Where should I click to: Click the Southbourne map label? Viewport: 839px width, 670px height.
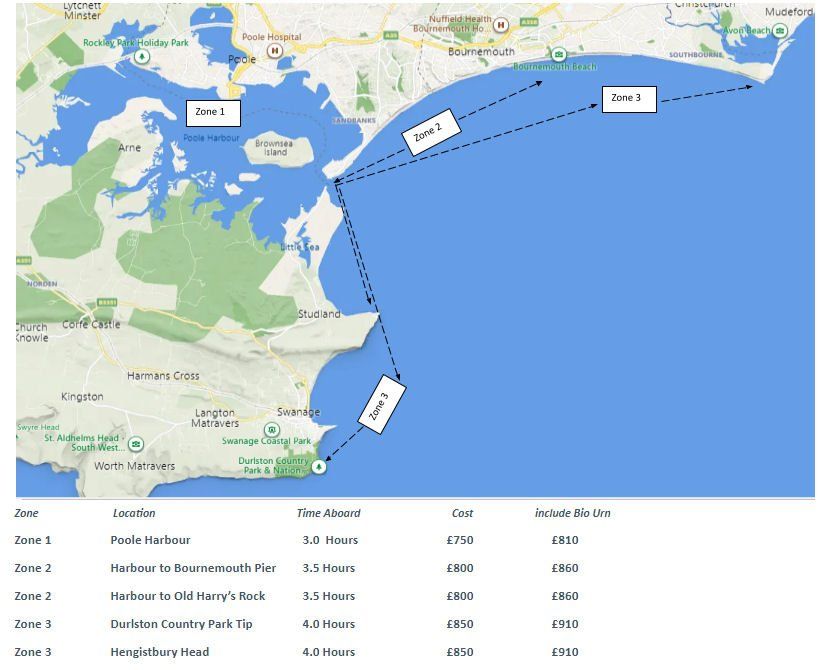pos(696,55)
